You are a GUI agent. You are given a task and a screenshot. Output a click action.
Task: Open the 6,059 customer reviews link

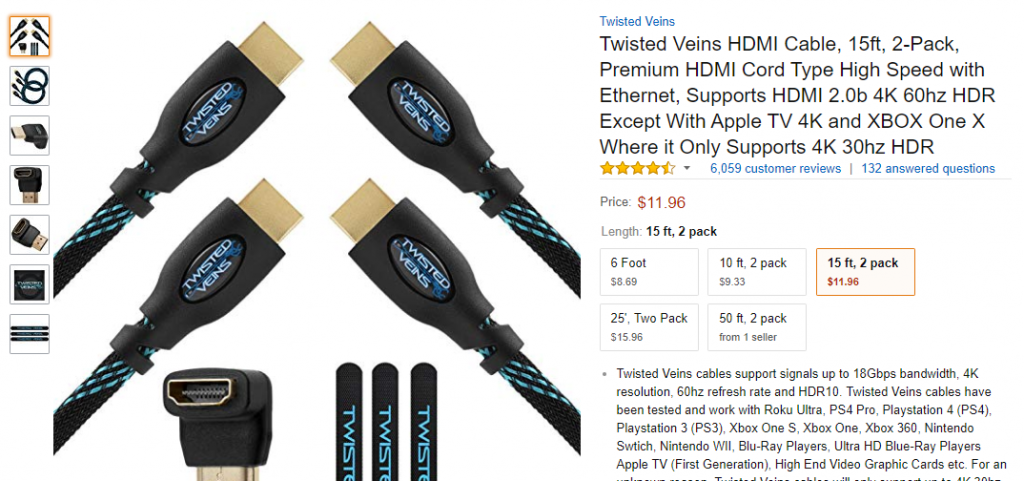pos(775,168)
